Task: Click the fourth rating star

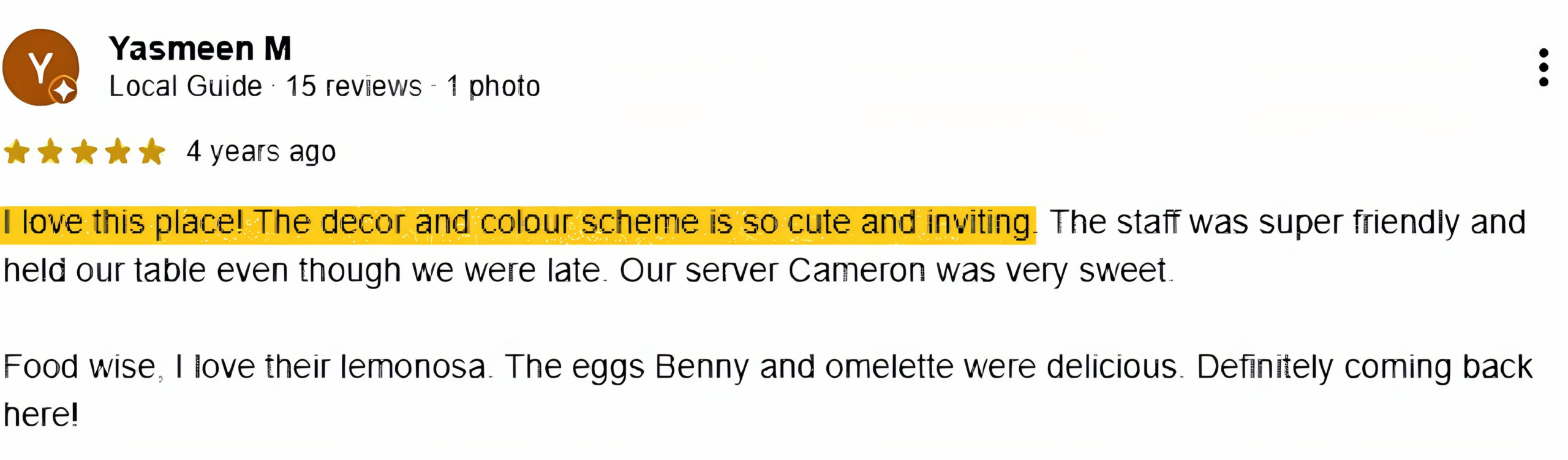Action: 118,152
